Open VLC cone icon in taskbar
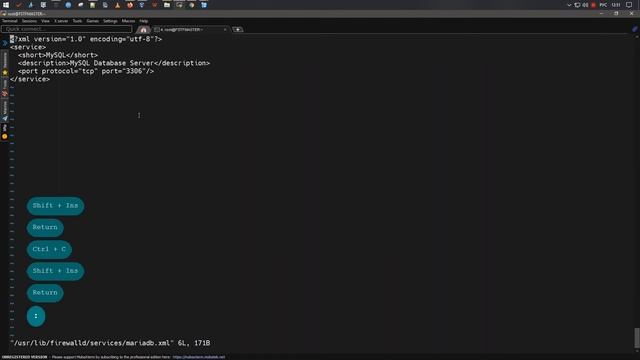The width and height of the screenshot is (640, 360). point(117,5)
